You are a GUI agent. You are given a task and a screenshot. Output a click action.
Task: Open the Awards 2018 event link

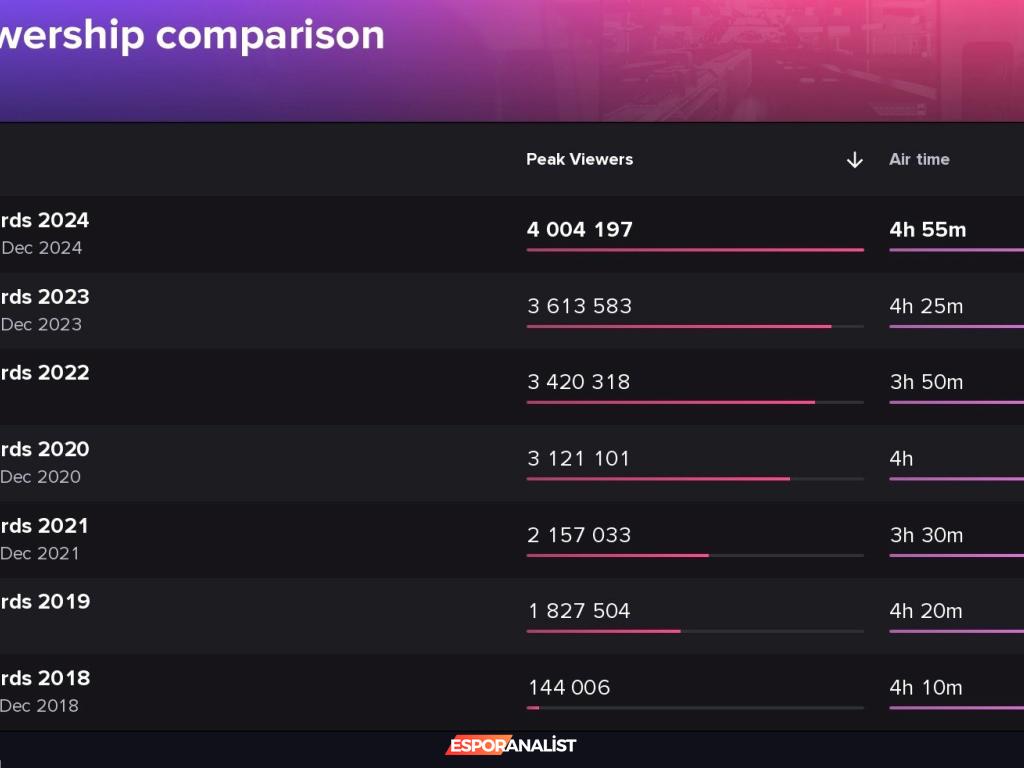point(45,678)
